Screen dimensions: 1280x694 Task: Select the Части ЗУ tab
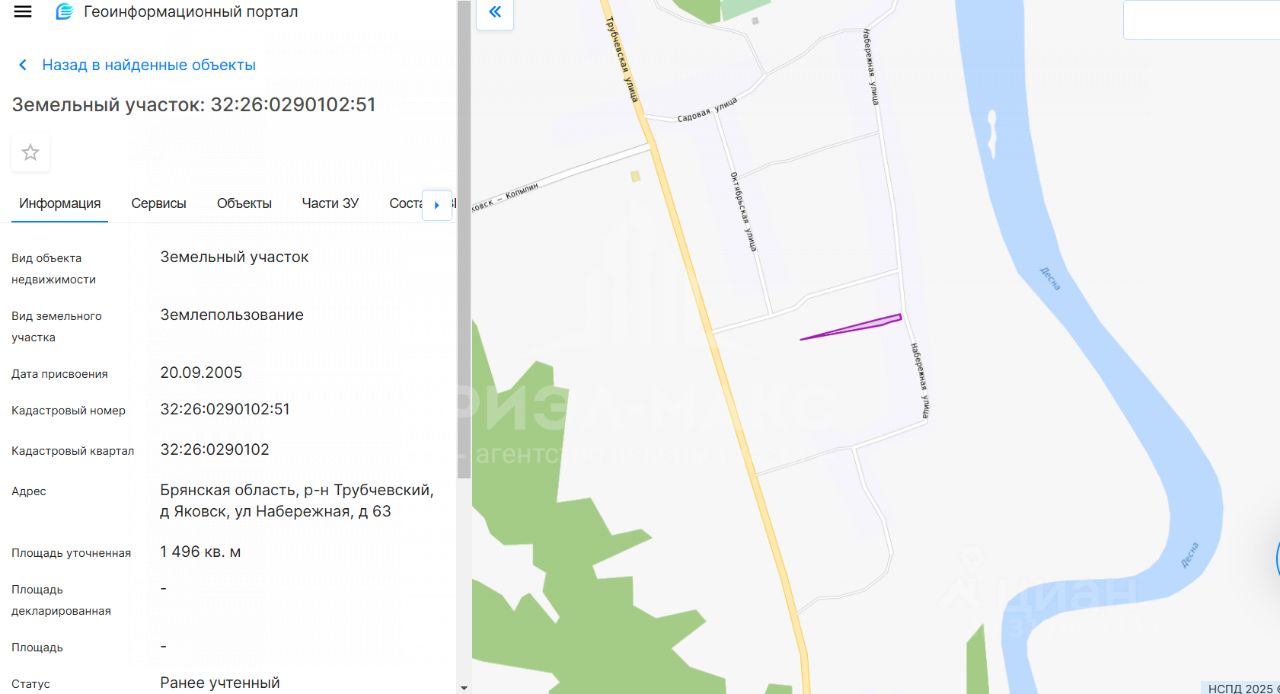(330, 203)
